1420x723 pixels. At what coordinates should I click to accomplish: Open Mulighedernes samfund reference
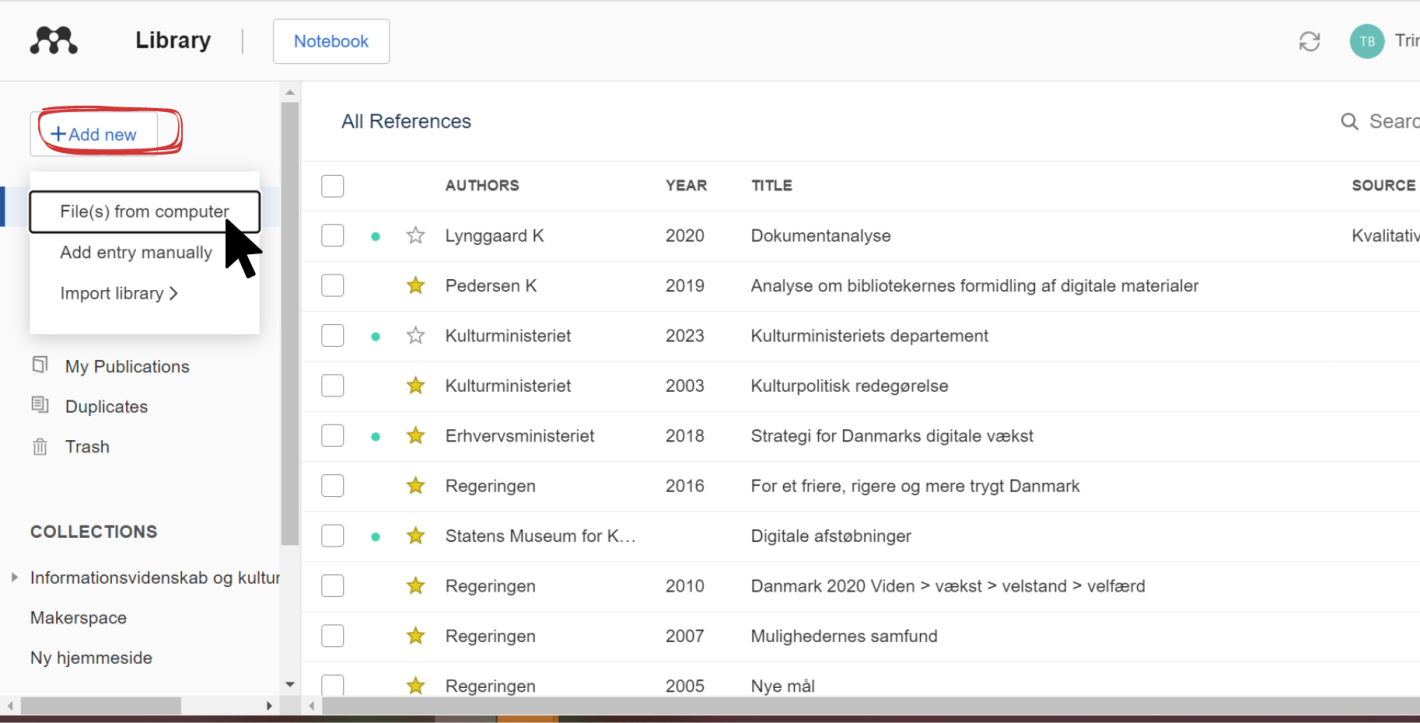(x=844, y=636)
